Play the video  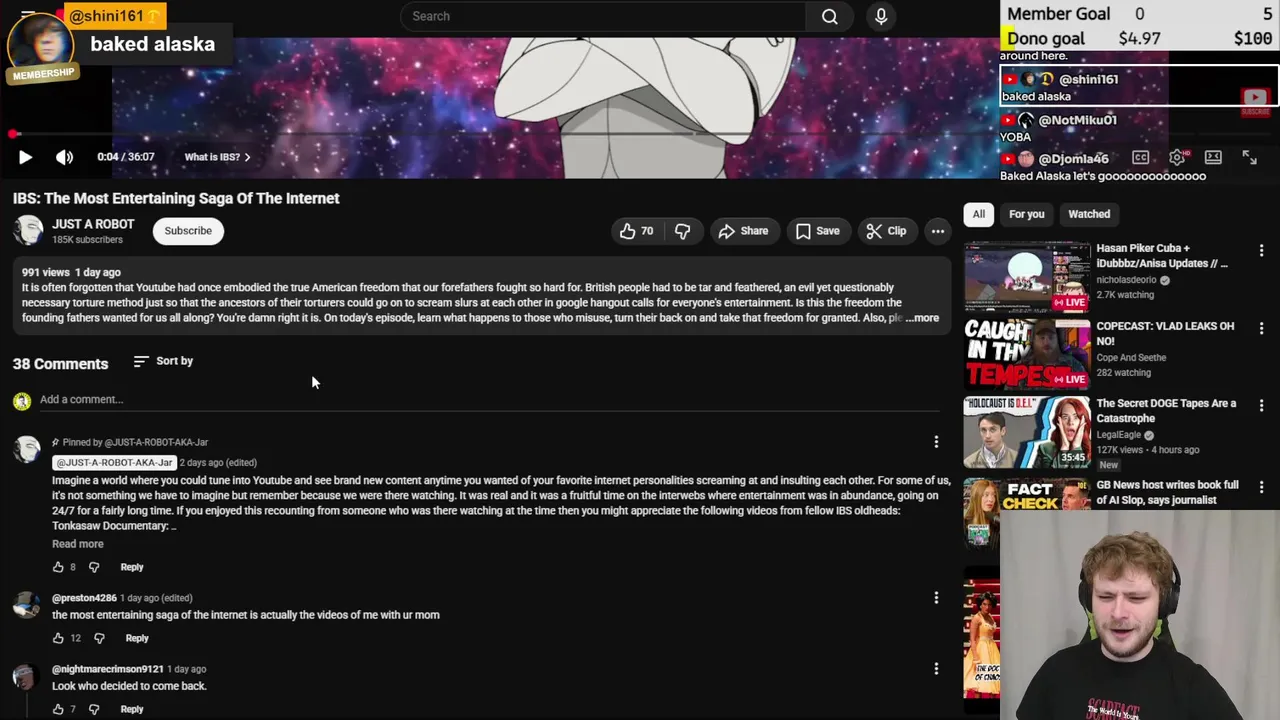tap(25, 157)
